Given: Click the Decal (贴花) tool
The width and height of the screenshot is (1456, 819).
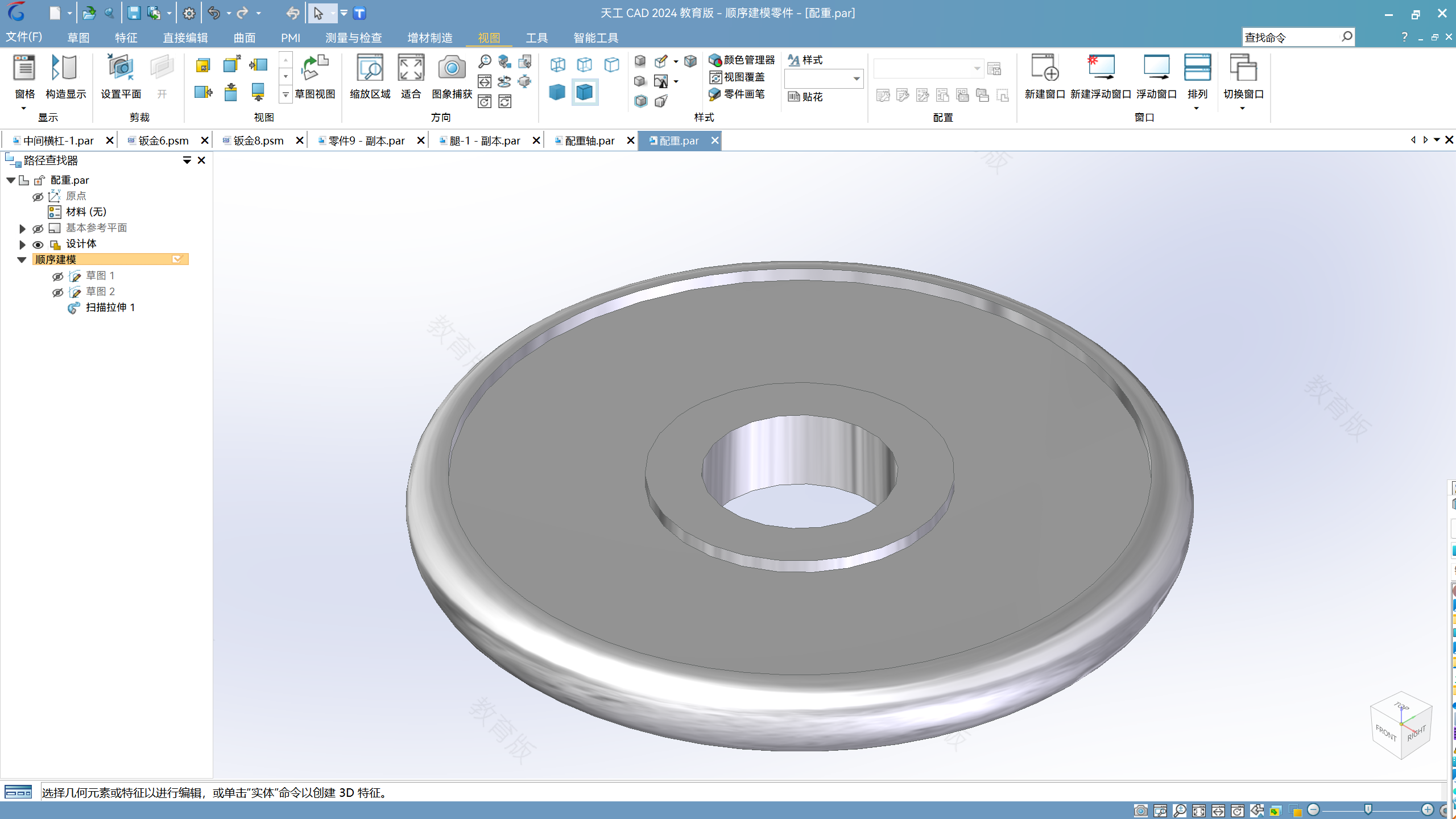Looking at the screenshot, I should point(805,97).
